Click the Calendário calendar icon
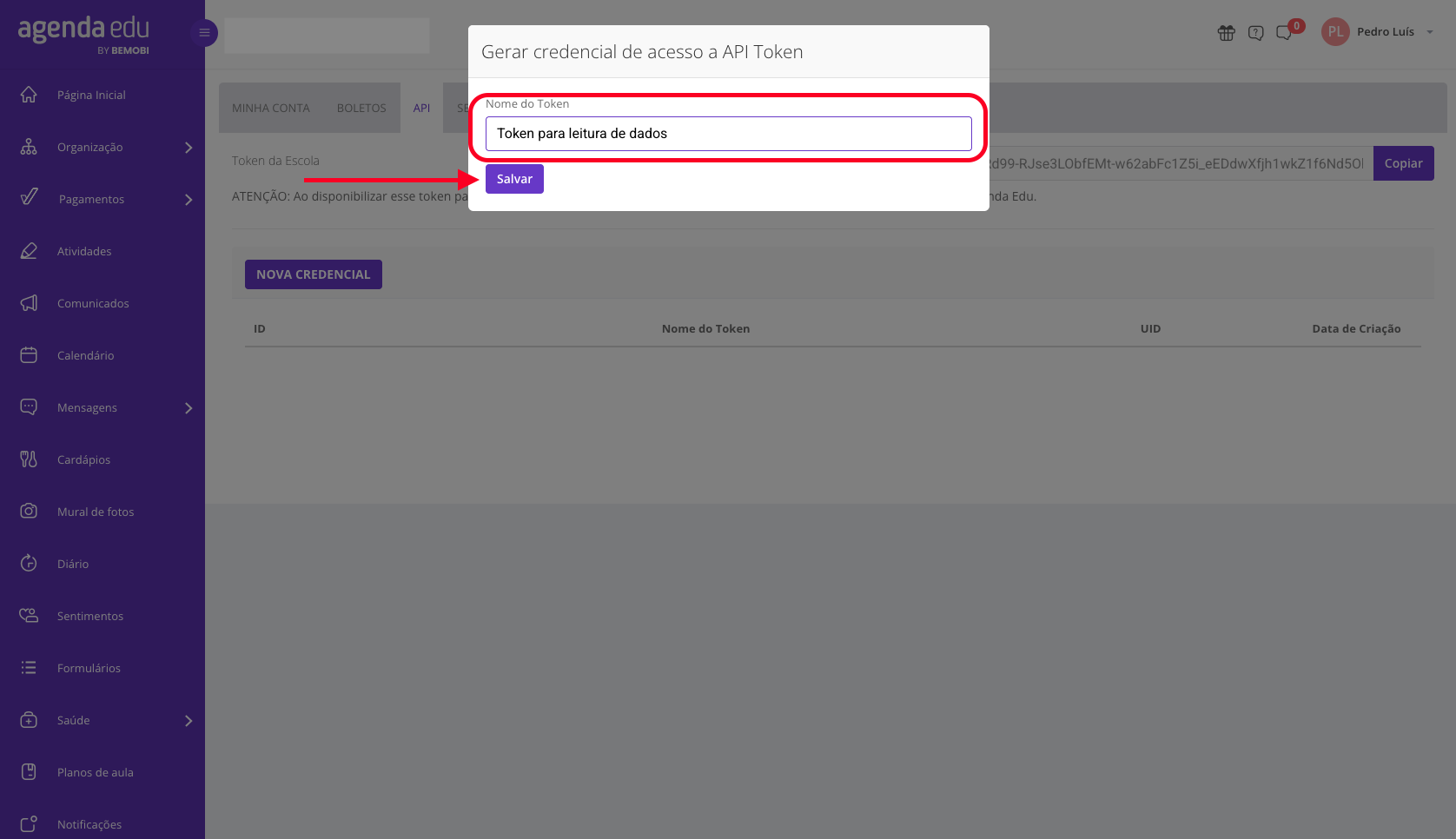 click(29, 355)
